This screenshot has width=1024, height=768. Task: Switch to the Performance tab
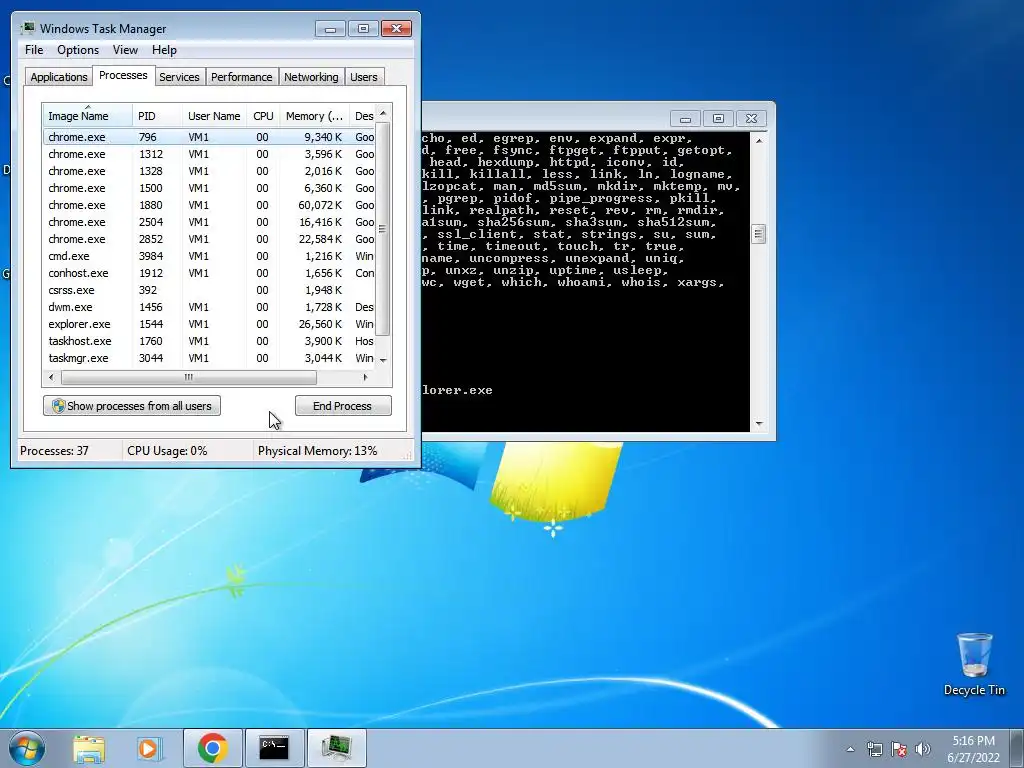point(241,77)
